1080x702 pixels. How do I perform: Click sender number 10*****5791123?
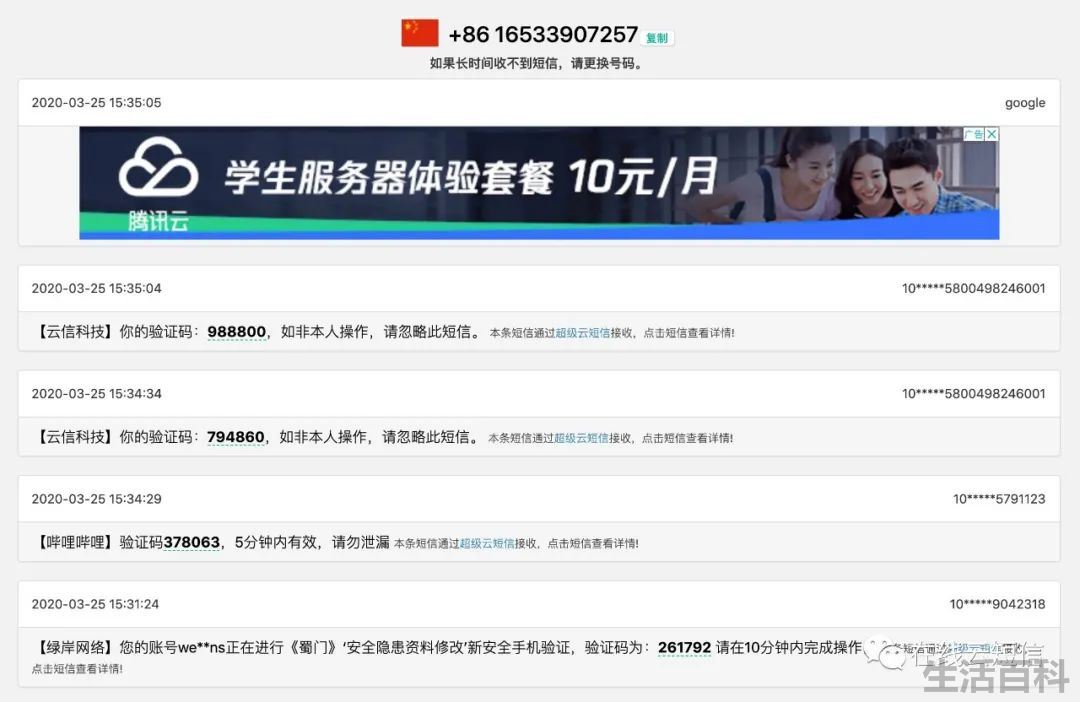(x=999, y=499)
